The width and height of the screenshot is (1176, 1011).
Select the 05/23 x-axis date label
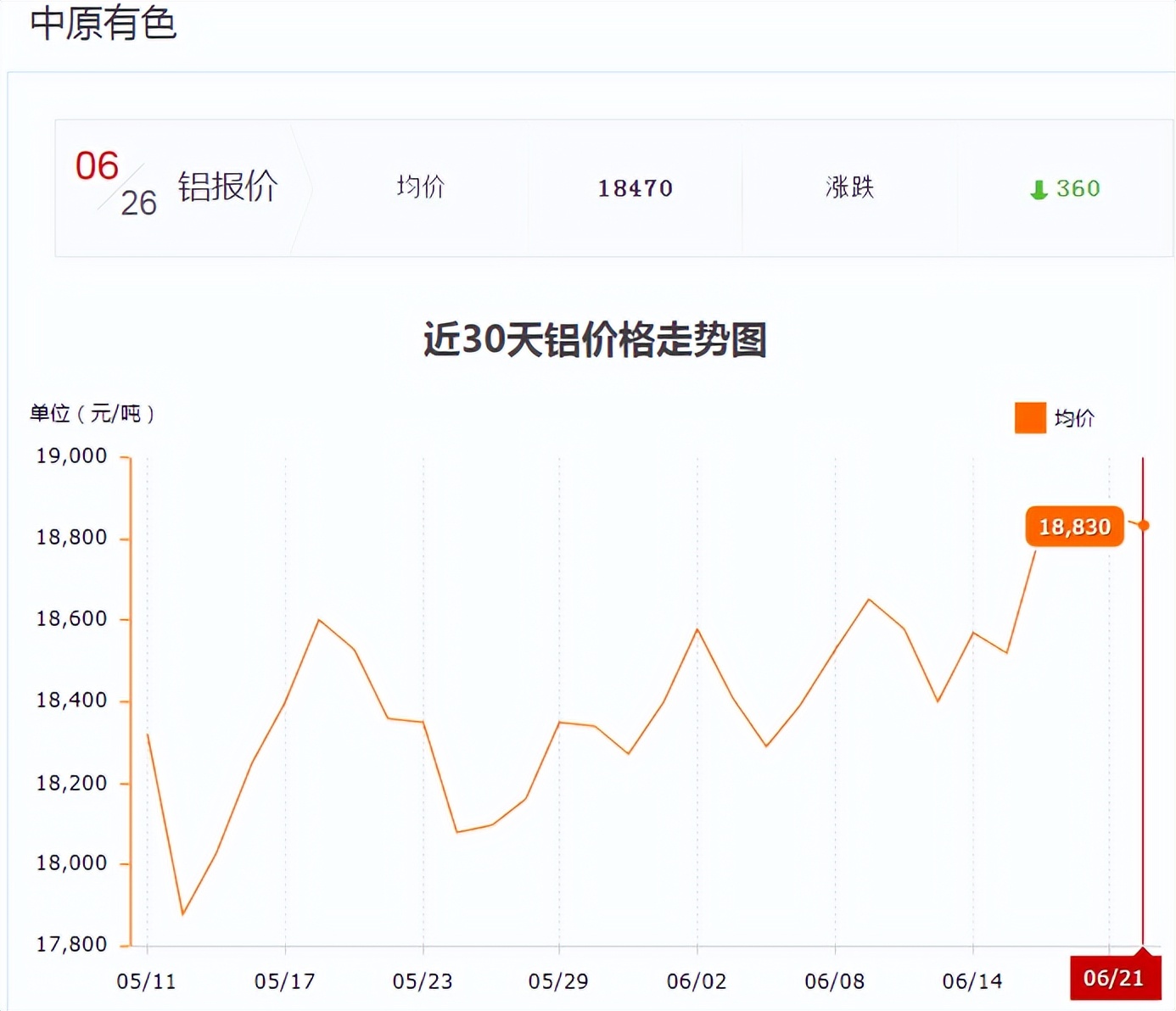423,981
